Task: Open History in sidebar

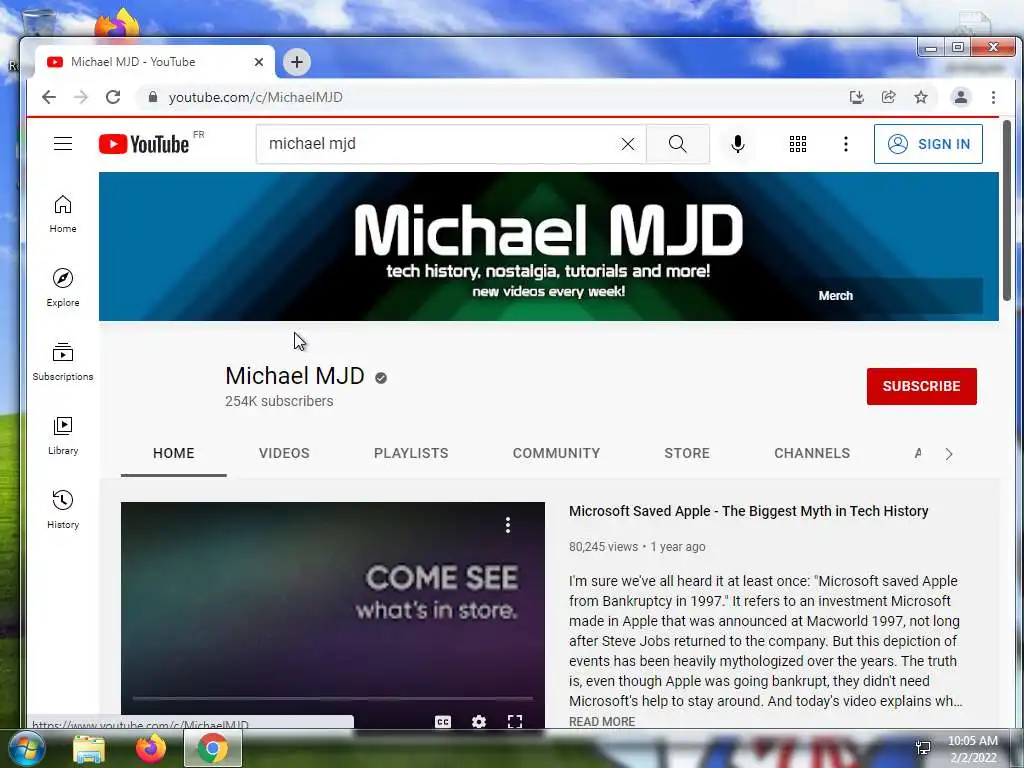Action: pyautogui.click(x=63, y=510)
